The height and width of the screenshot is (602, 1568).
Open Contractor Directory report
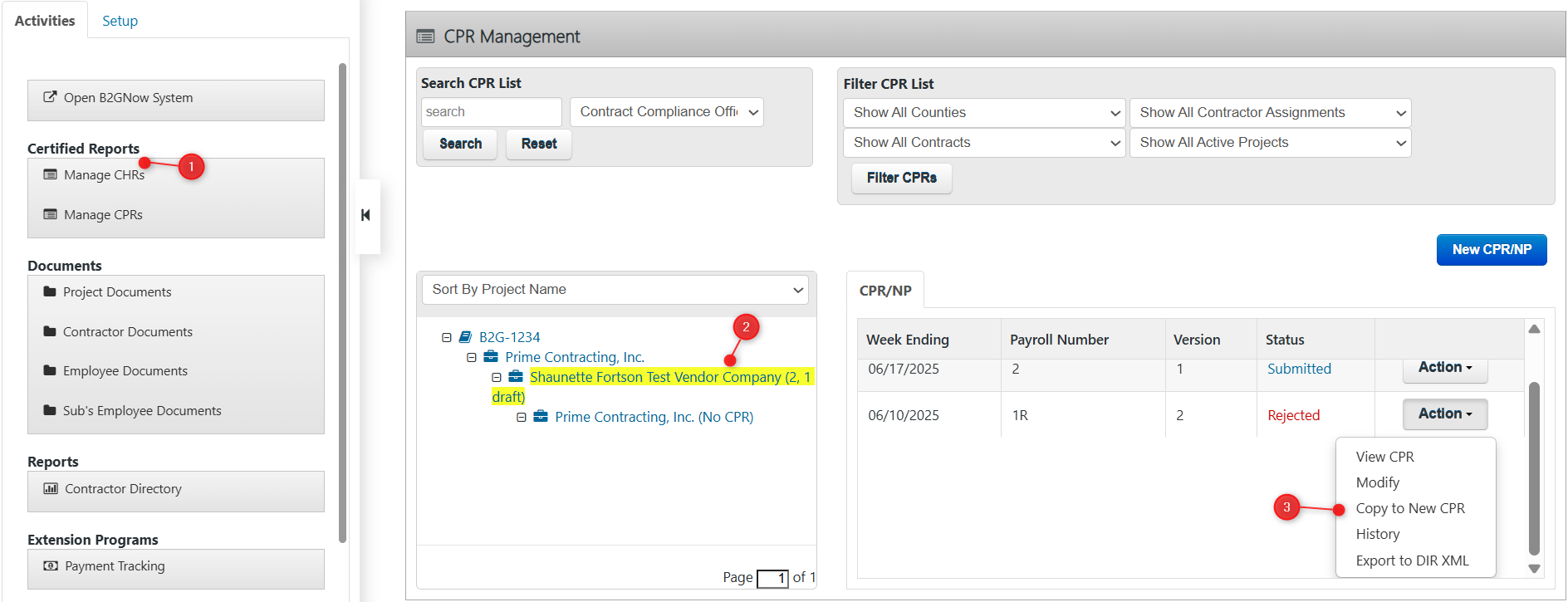pyautogui.click(x=123, y=488)
